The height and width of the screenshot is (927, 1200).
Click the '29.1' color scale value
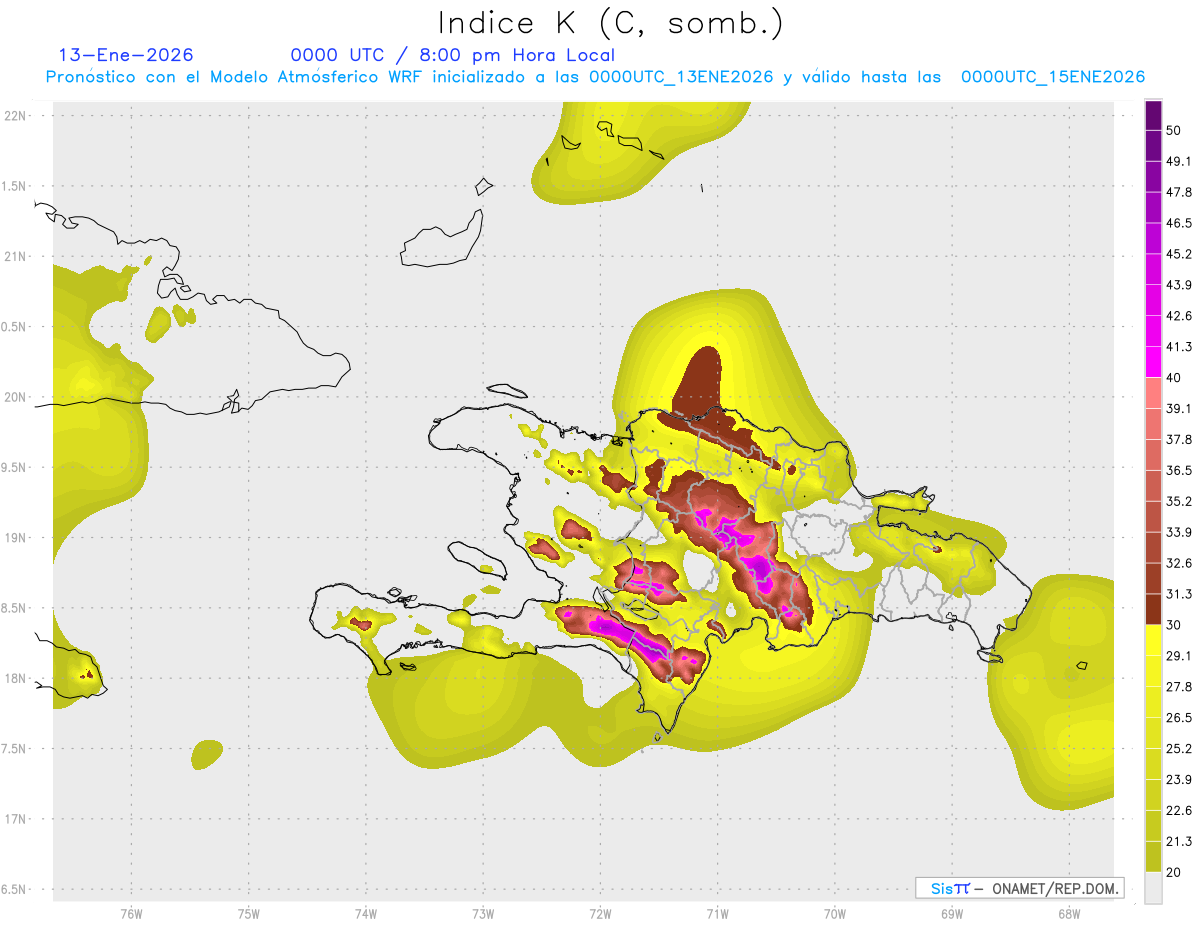[x=1179, y=656]
